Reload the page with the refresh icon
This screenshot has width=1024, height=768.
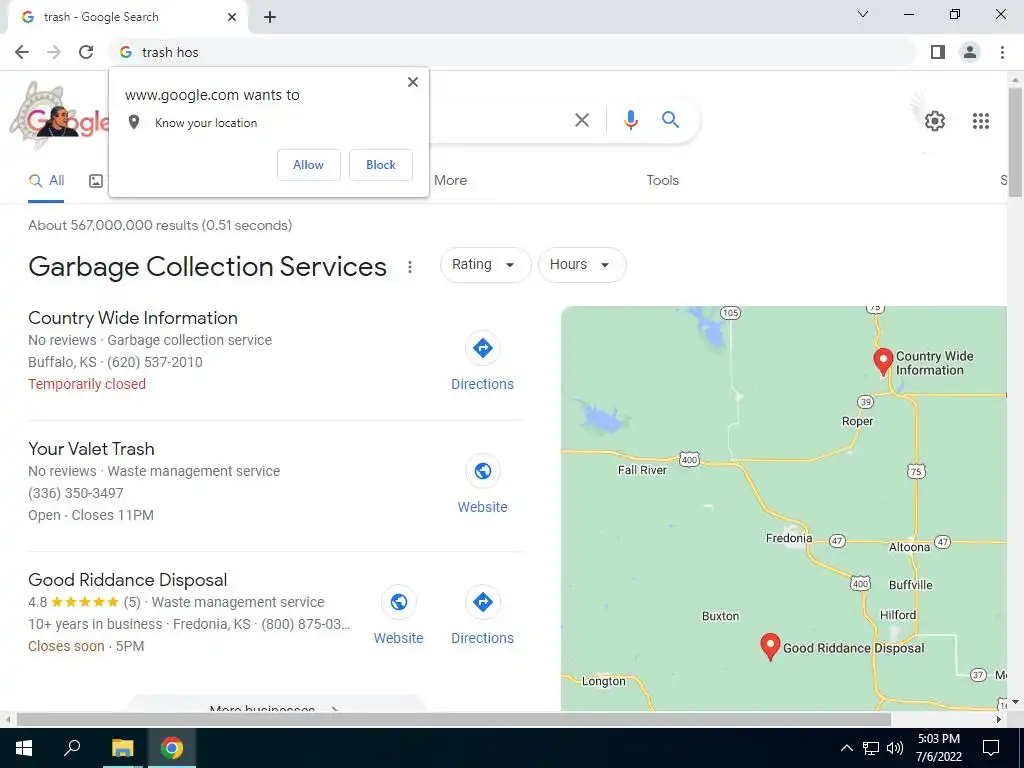(x=86, y=52)
